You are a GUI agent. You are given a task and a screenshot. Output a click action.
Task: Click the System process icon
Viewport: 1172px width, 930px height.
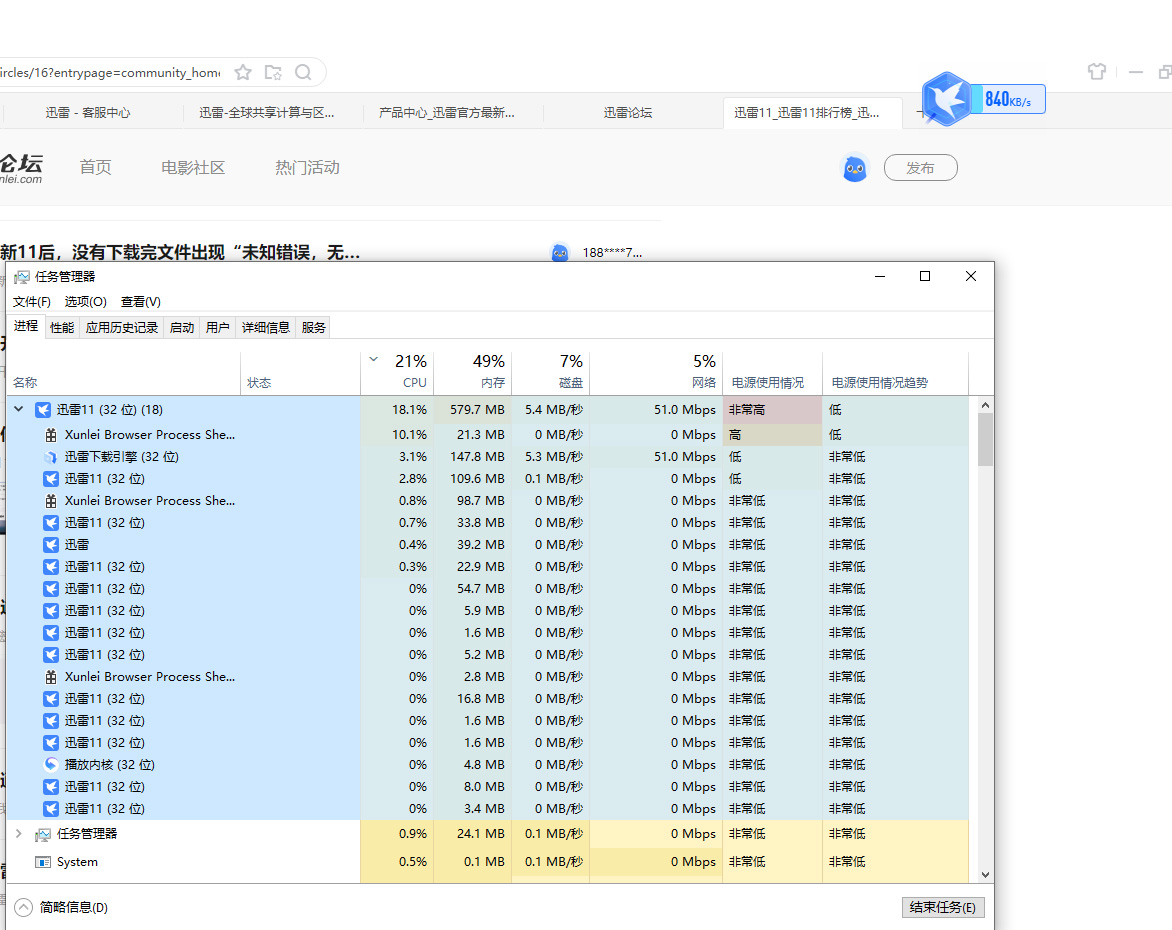pos(41,861)
